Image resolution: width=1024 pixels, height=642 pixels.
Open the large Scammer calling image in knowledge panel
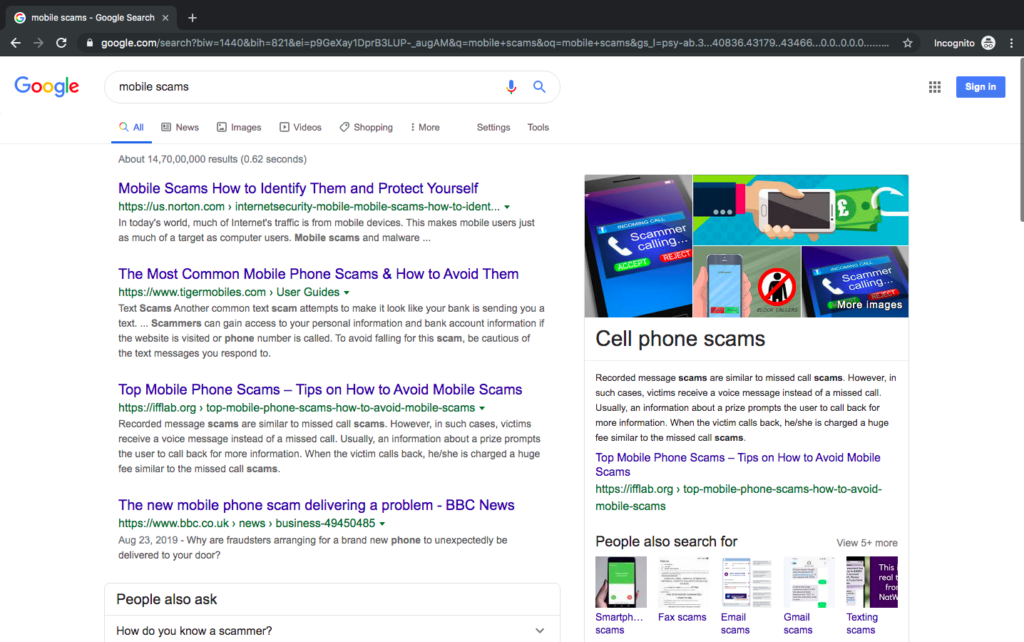638,246
